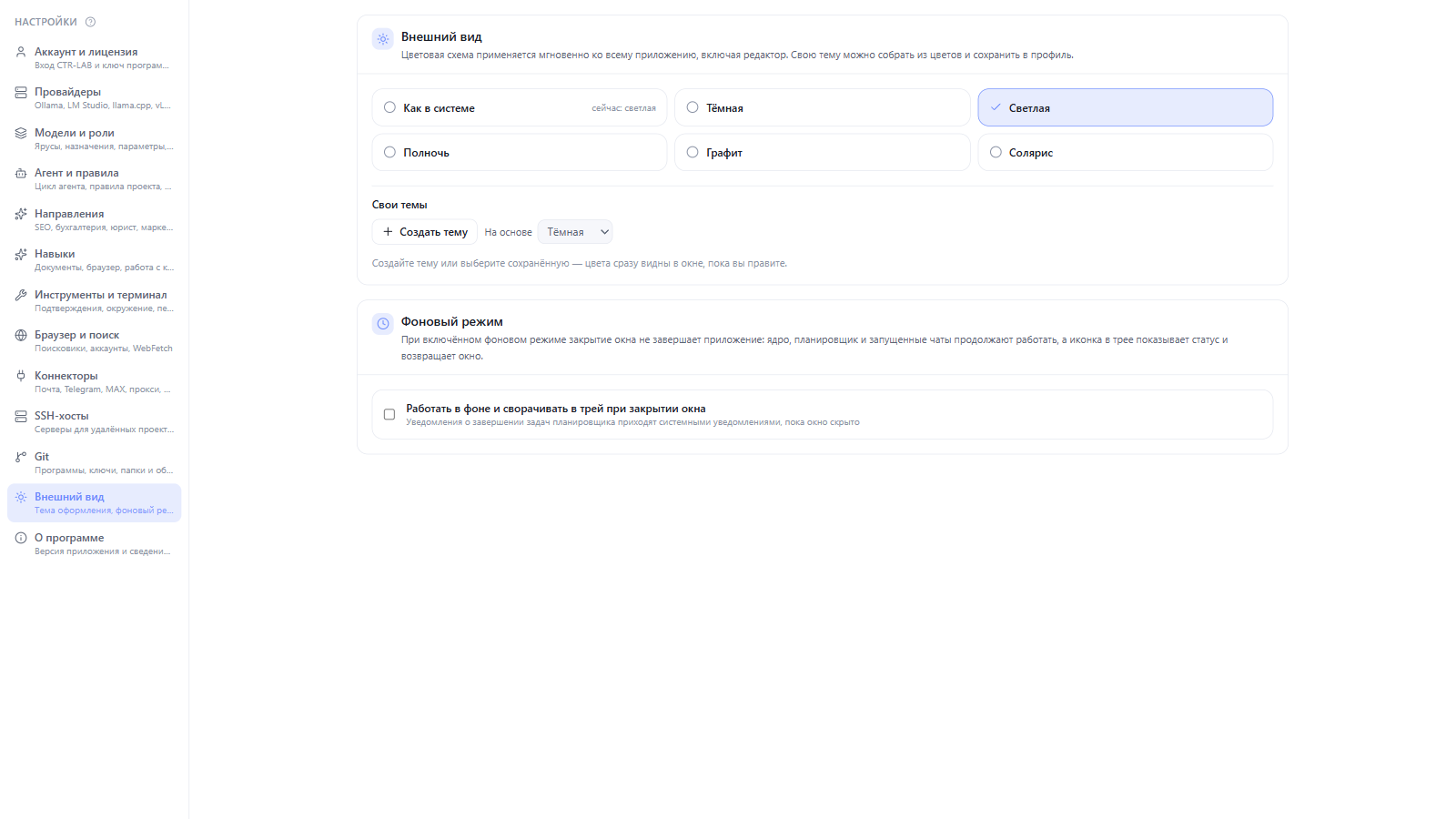Choose the Графит theme
1456x819 pixels.
pos(823,152)
